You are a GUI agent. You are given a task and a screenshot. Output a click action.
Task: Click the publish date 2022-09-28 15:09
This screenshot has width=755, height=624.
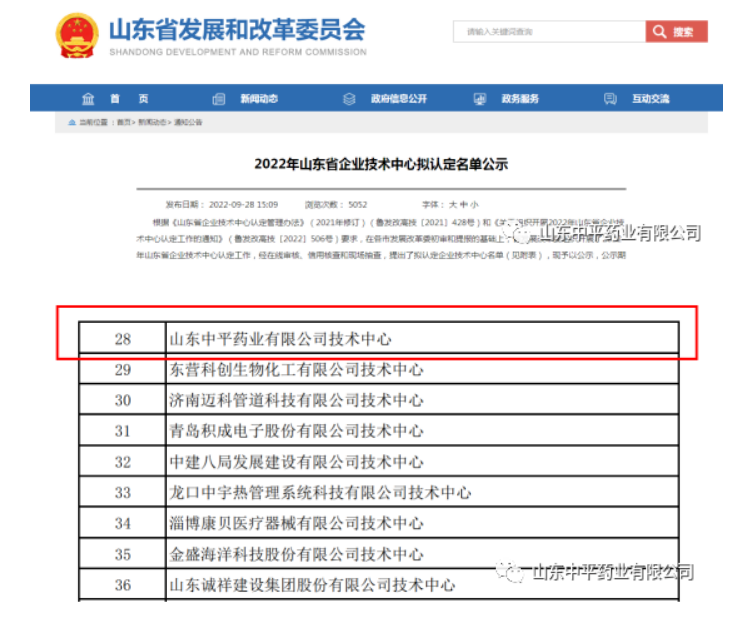(x=243, y=205)
